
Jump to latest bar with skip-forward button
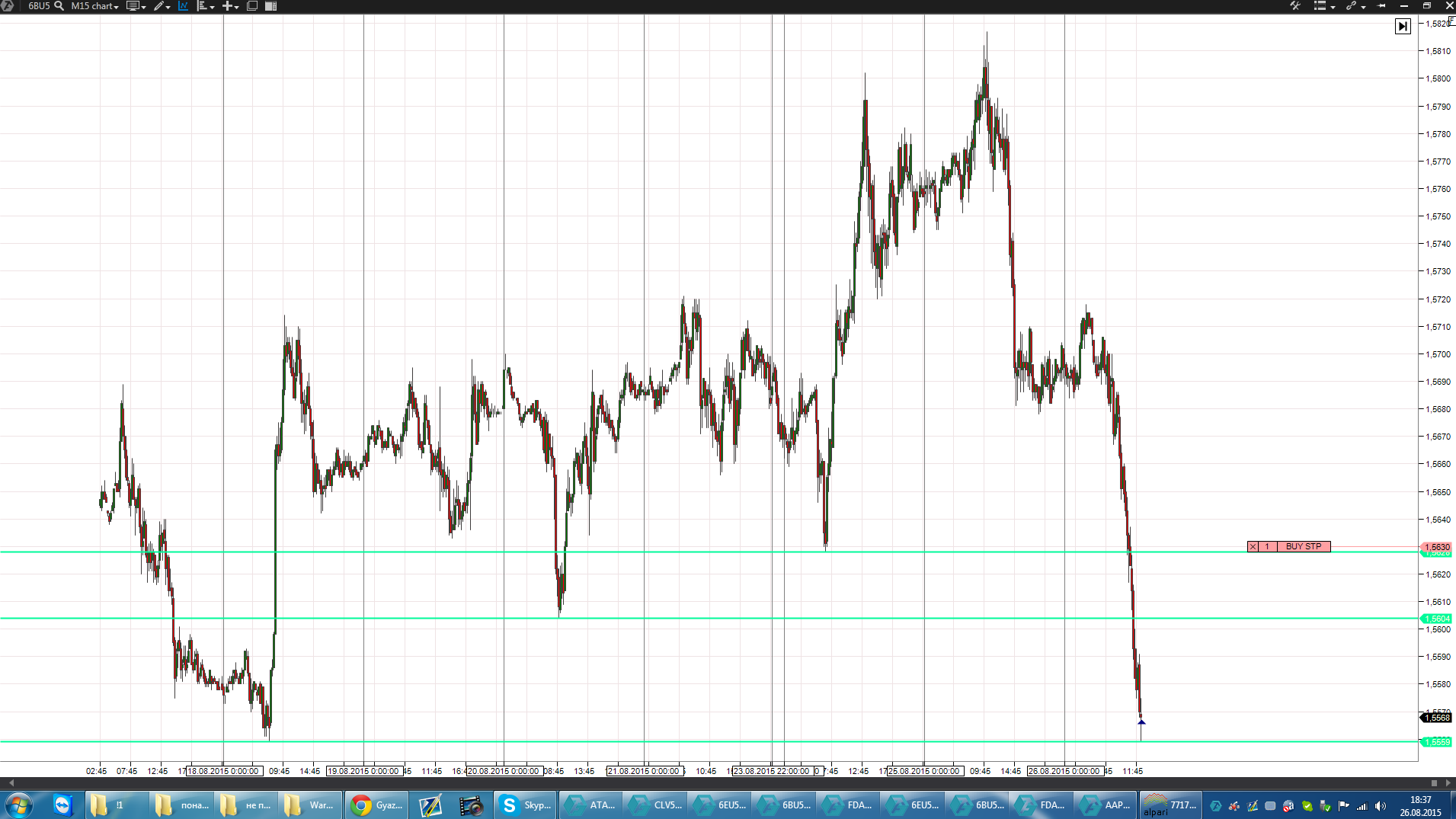(1403, 27)
